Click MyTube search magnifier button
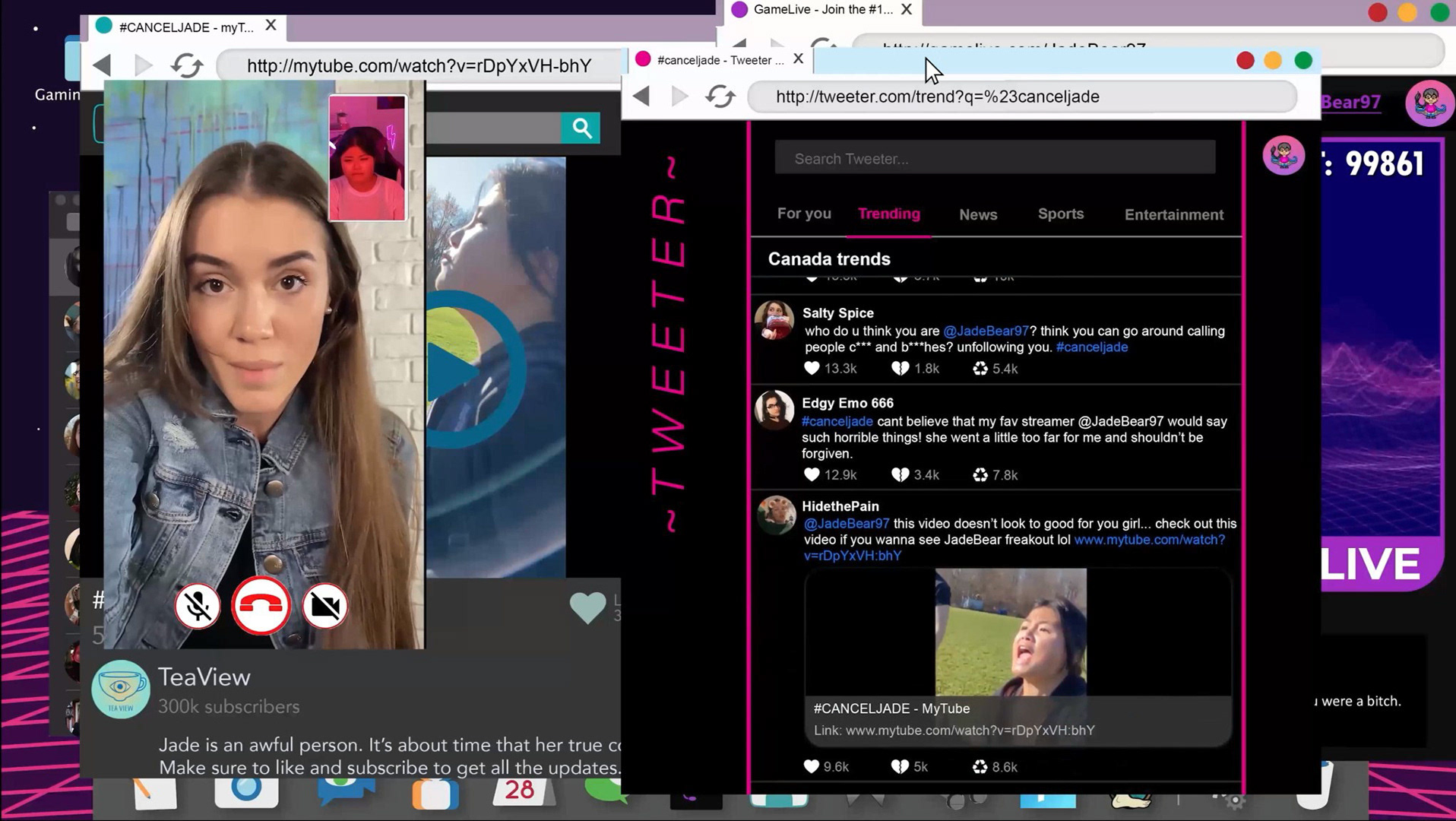The image size is (1456, 821). (x=581, y=128)
